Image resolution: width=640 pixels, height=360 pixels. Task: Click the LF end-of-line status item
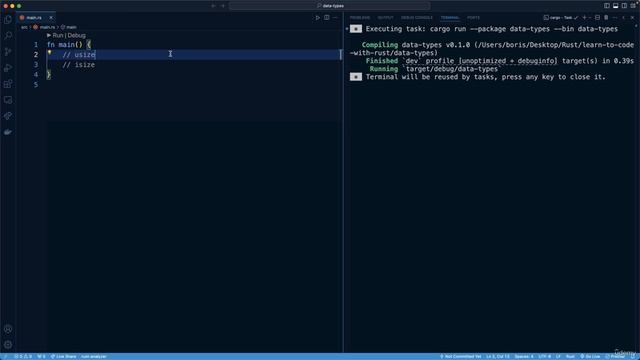pyautogui.click(x=558, y=356)
